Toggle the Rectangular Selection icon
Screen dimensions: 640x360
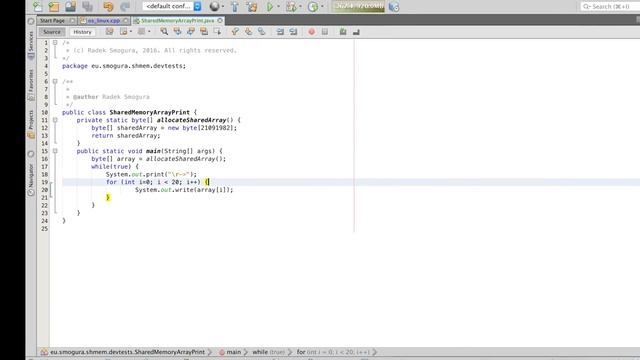[217, 31]
